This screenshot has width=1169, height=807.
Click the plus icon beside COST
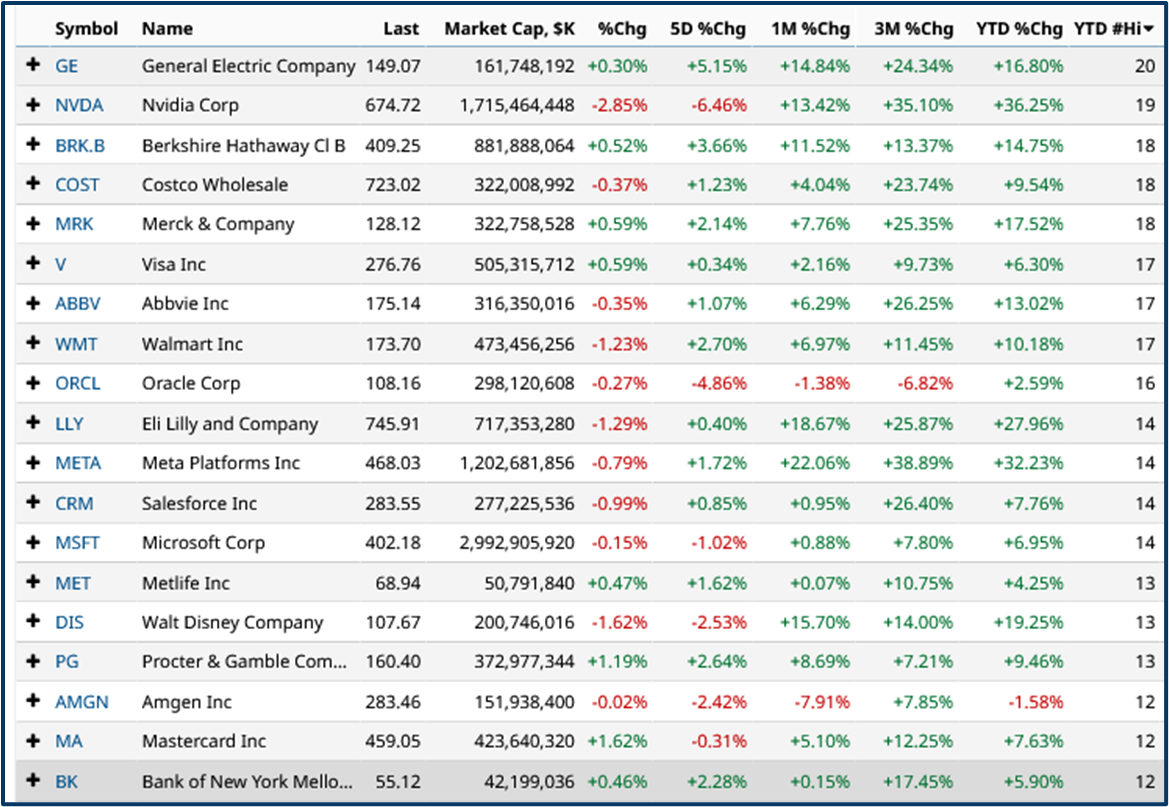tap(33, 184)
